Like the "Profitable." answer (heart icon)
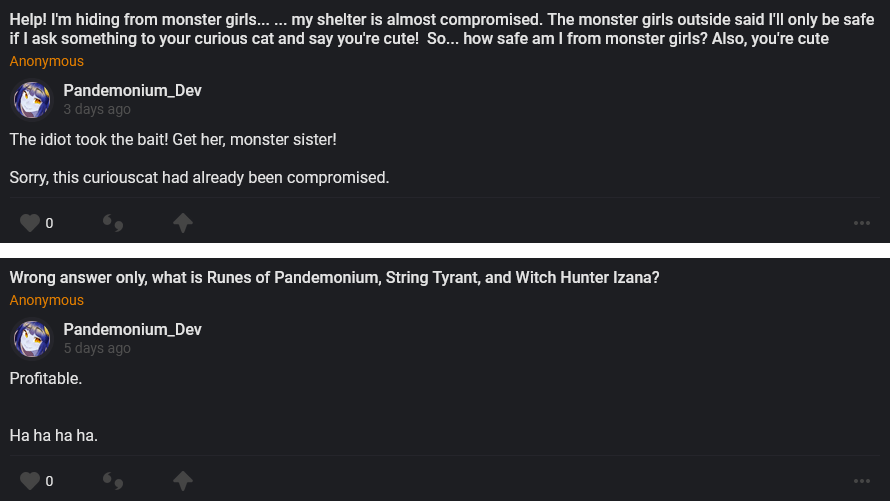Viewport: 890px width, 501px height. (30, 481)
